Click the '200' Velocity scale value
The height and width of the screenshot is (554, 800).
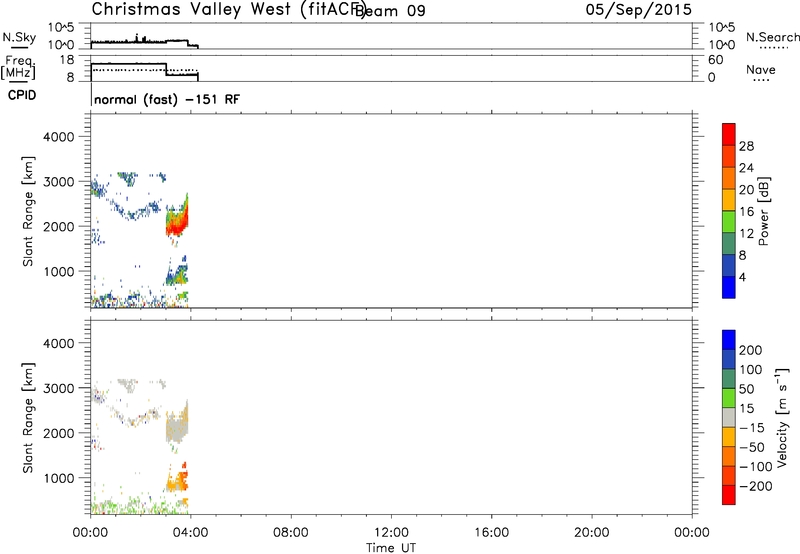(751, 350)
